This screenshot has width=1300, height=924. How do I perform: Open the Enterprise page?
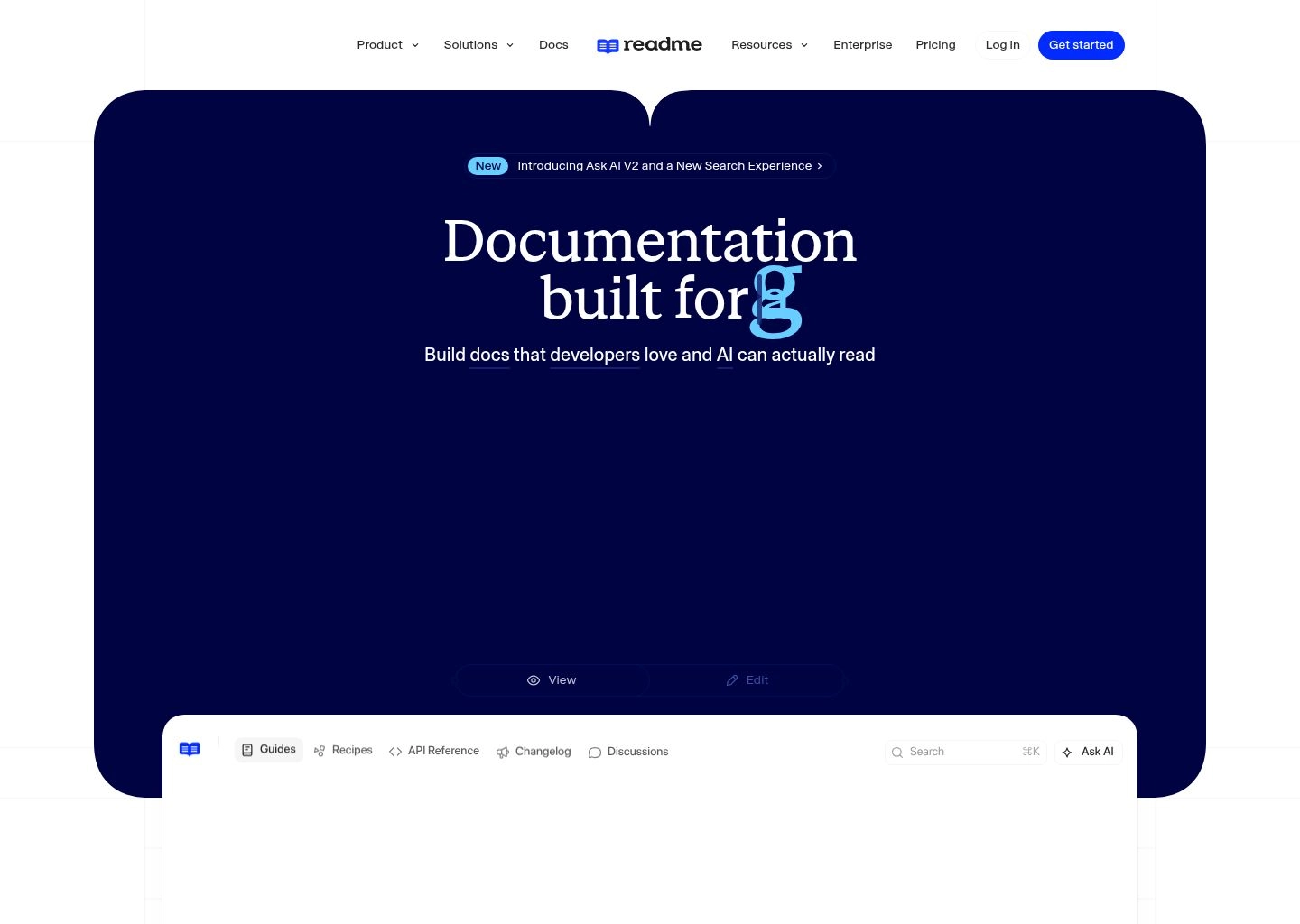(862, 45)
